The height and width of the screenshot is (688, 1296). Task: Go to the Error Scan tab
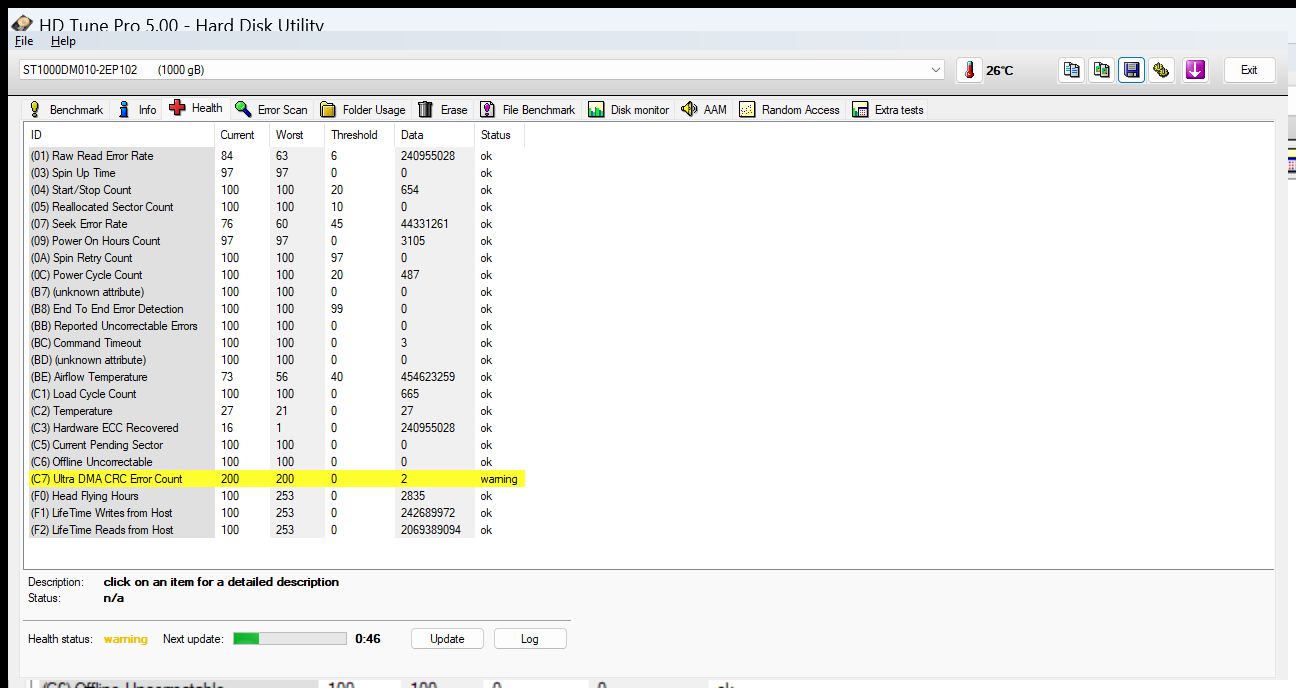pyautogui.click(x=272, y=110)
